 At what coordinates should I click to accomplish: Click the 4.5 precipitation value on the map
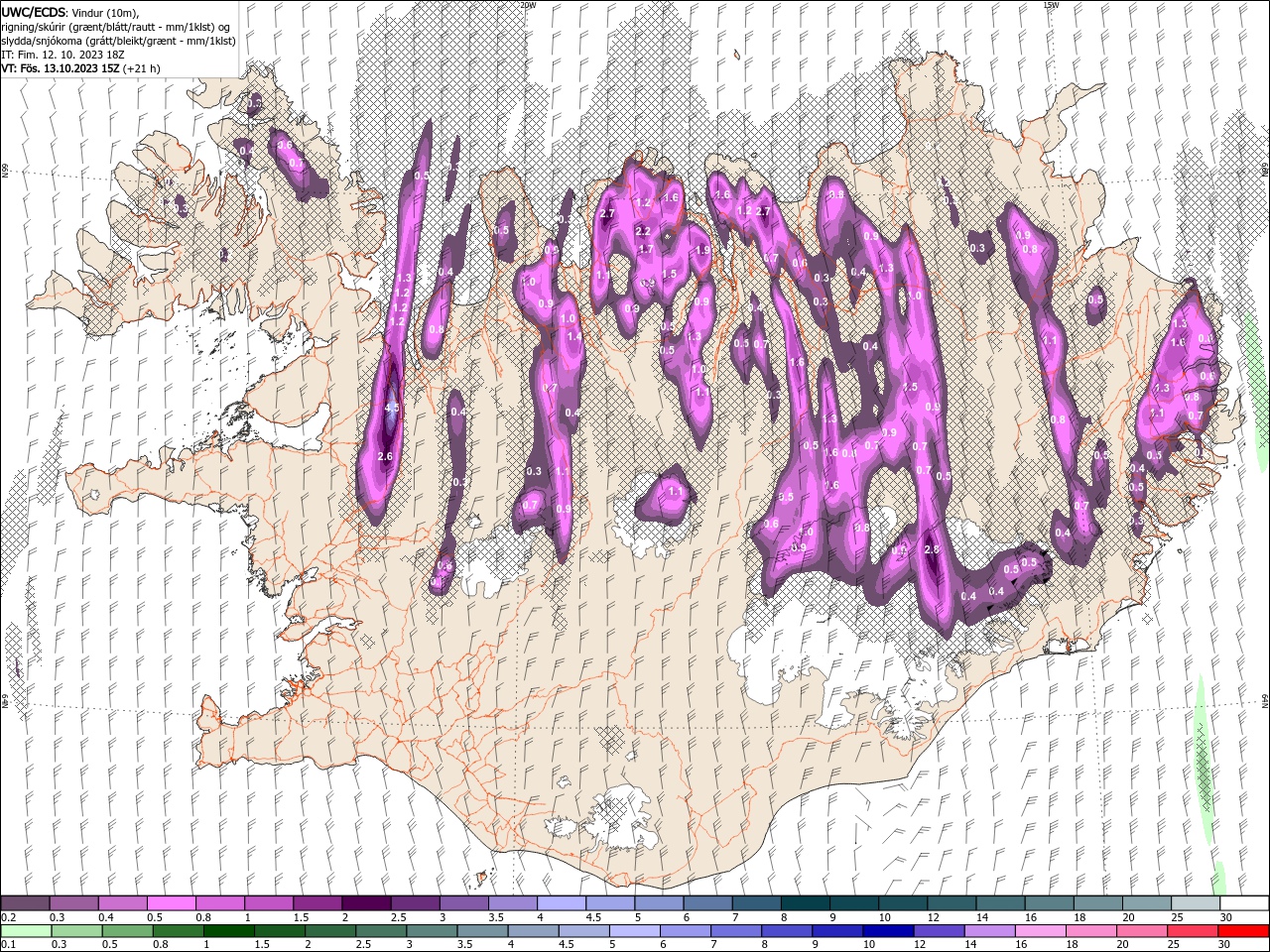392,408
